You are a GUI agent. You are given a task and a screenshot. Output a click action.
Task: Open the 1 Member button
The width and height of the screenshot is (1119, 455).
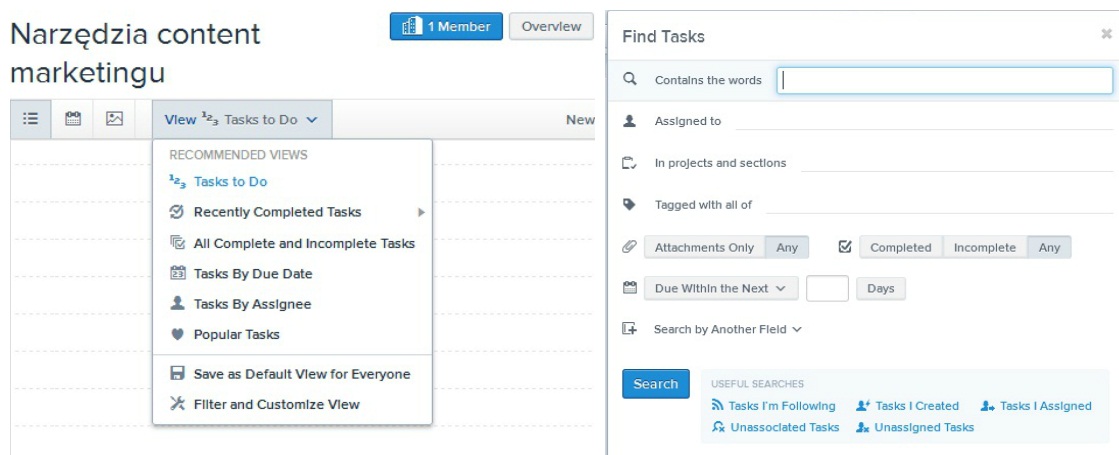coord(446,26)
